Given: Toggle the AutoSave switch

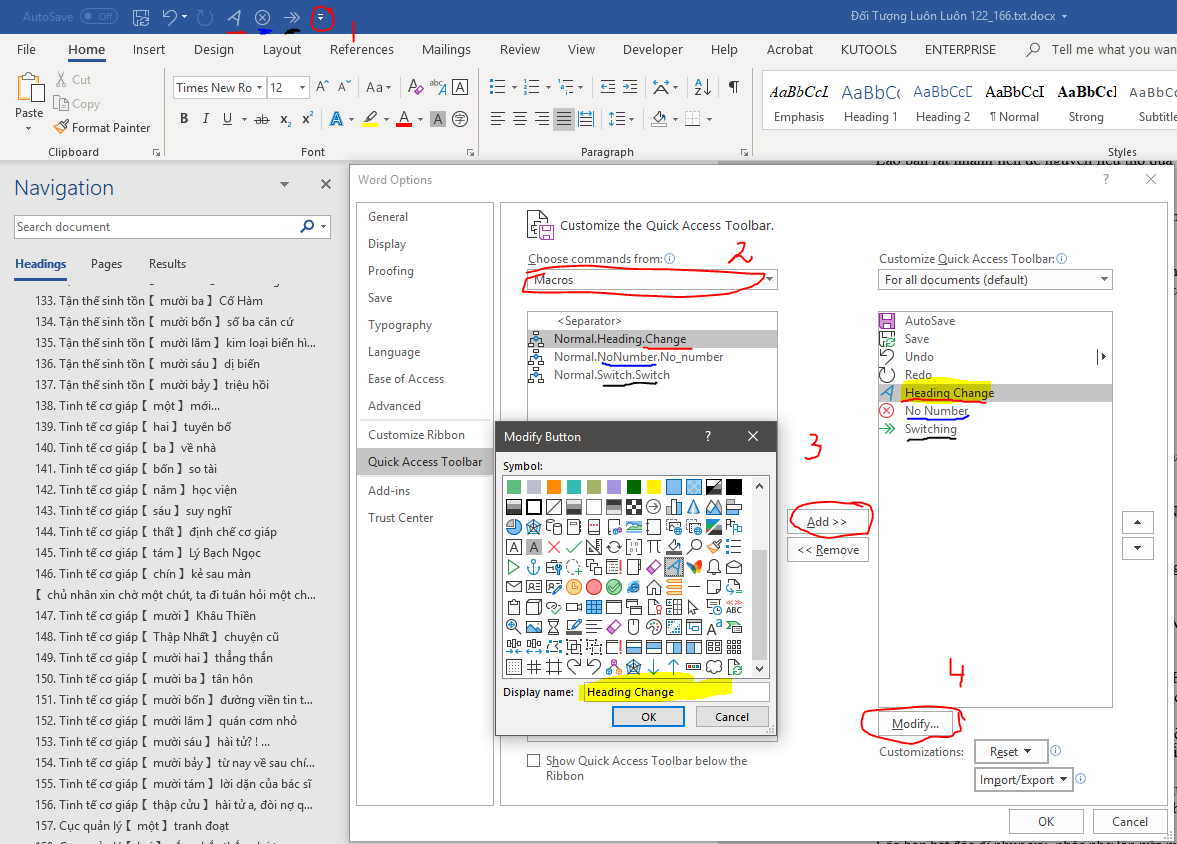Looking at the screenshot, I should [x=99, y=17].
